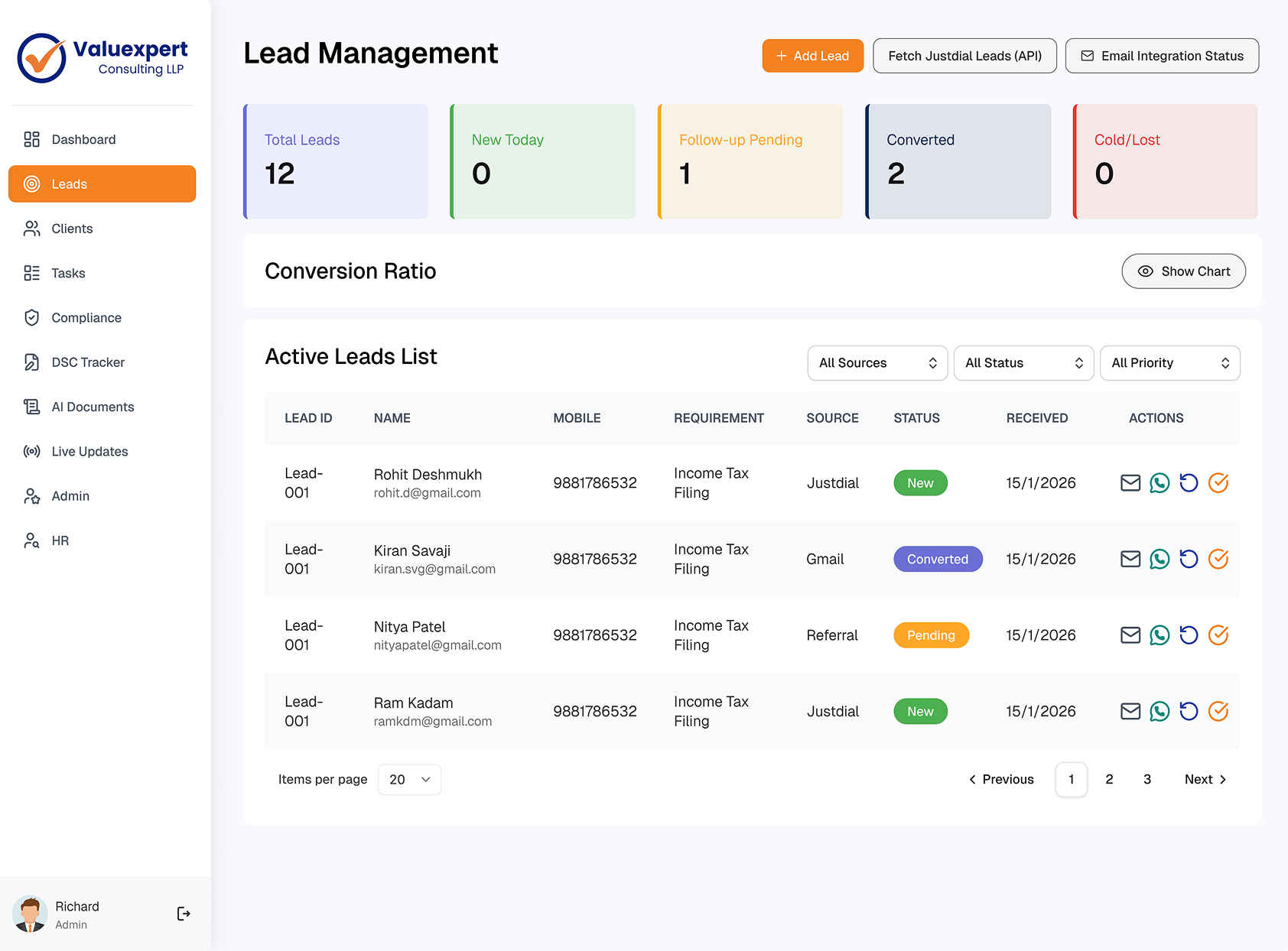Screen dimensions: 1288x951
Task: Open the All Status filter dropdown
Action: [1023, 363]
